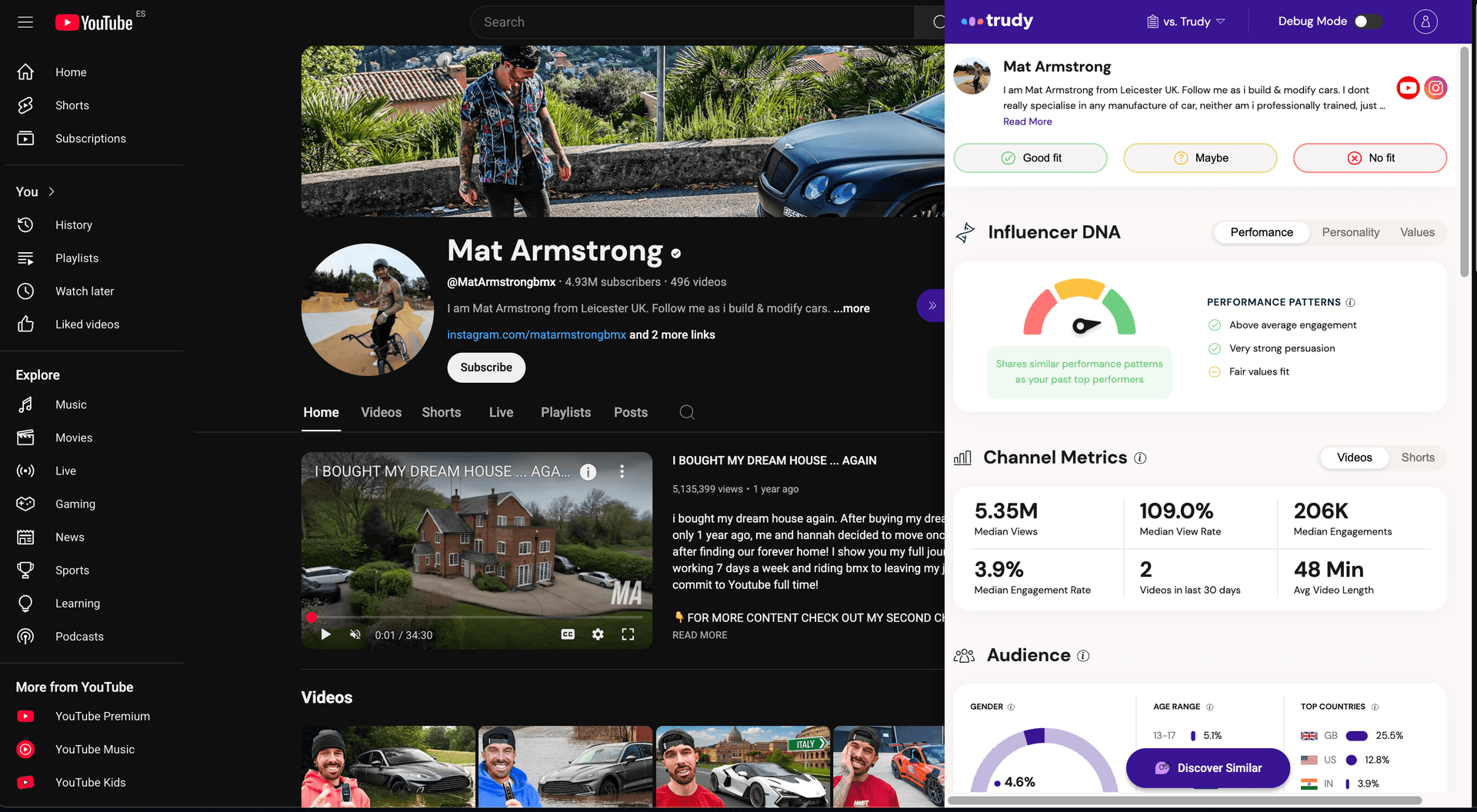
Task: Click the YouTube Search field
Action: coord(692,22)
